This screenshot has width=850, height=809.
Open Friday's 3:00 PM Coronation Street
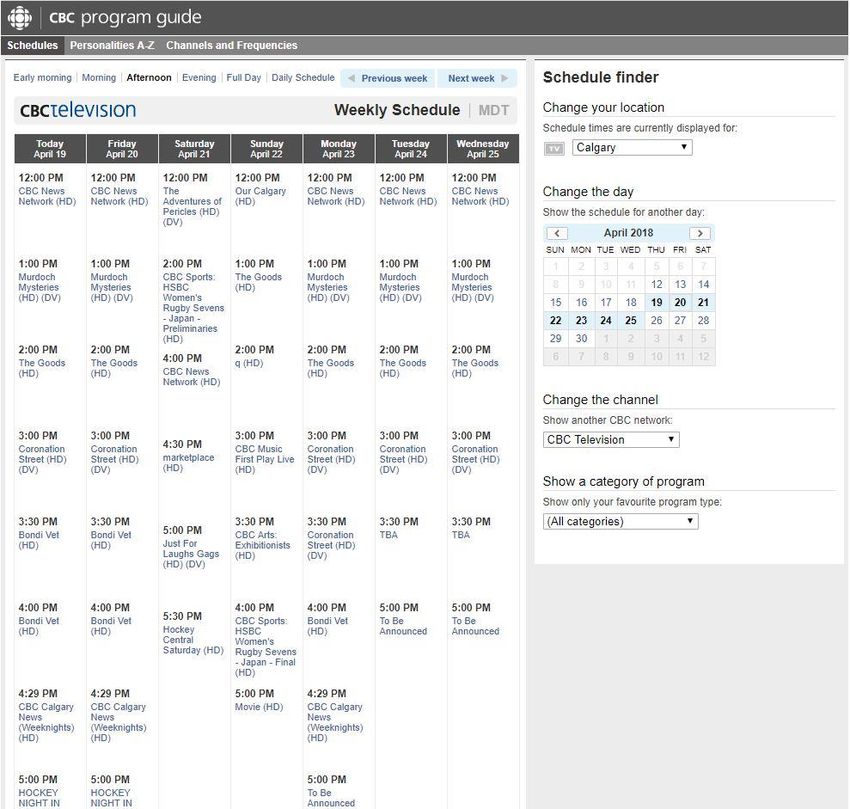click(114, 459)
